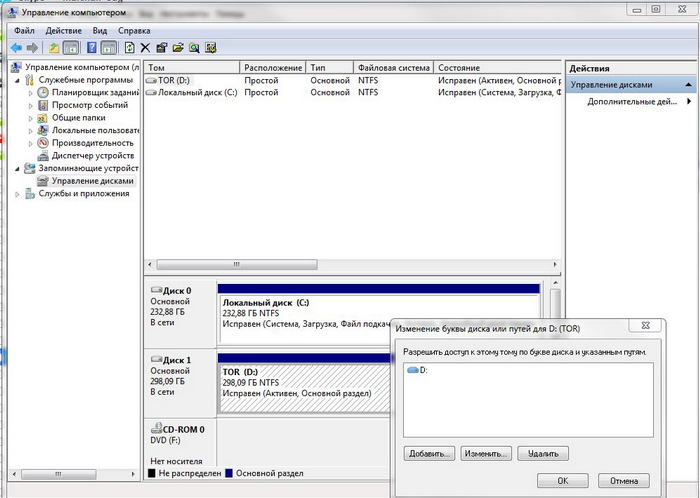
Task: Expand the Планировщик заданий tree node
Action: 30,93
